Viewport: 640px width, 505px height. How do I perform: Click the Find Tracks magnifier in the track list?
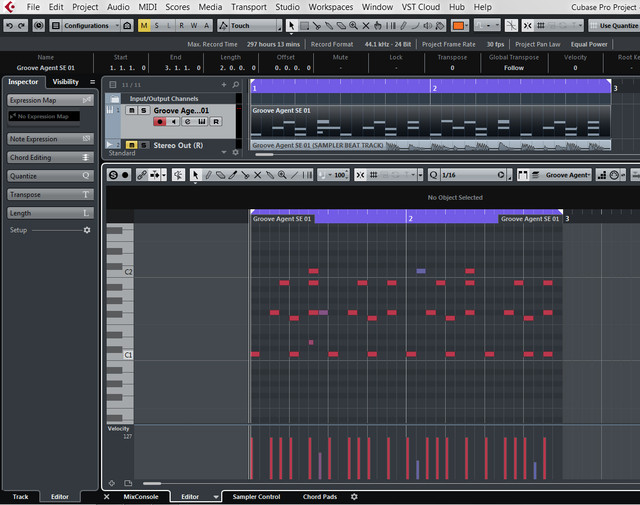(236, 85)
